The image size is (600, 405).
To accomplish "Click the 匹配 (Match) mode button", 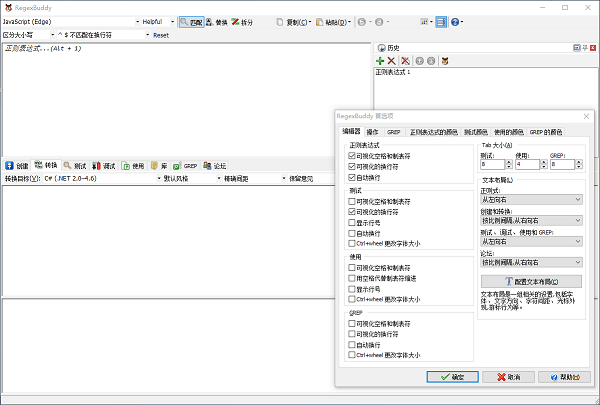I will (x=191, y=21).
